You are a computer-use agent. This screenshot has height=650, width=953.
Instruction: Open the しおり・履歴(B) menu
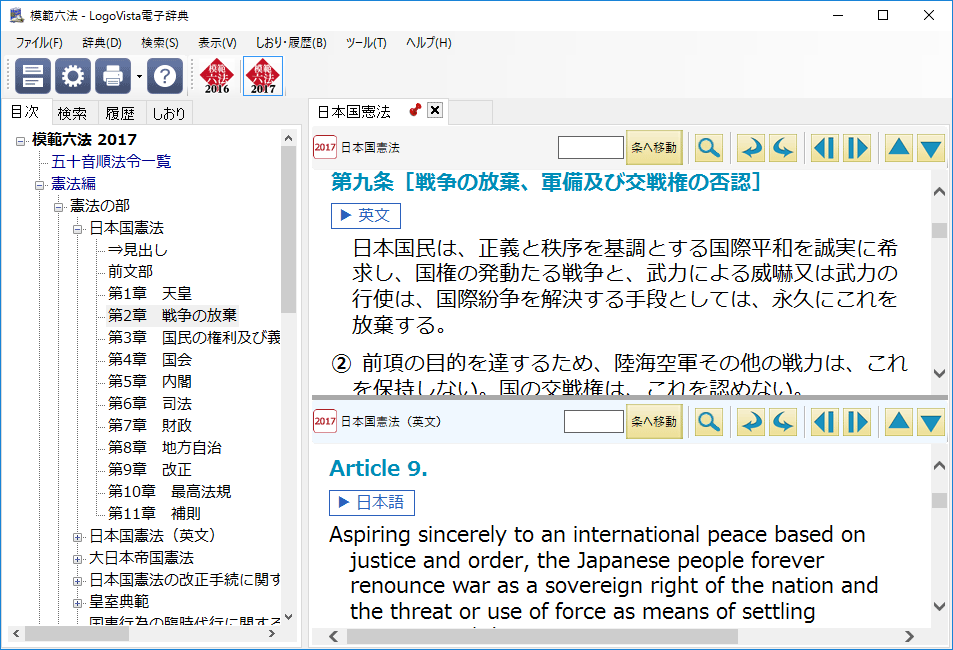[291, 43]
